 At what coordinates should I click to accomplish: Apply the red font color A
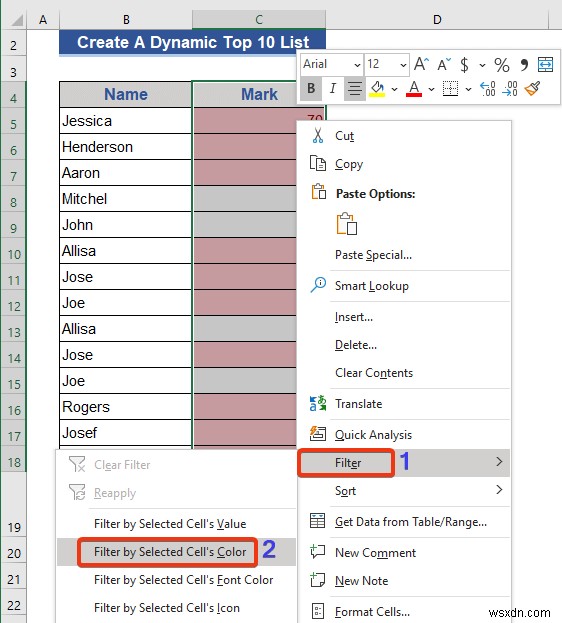coord(414,89)
